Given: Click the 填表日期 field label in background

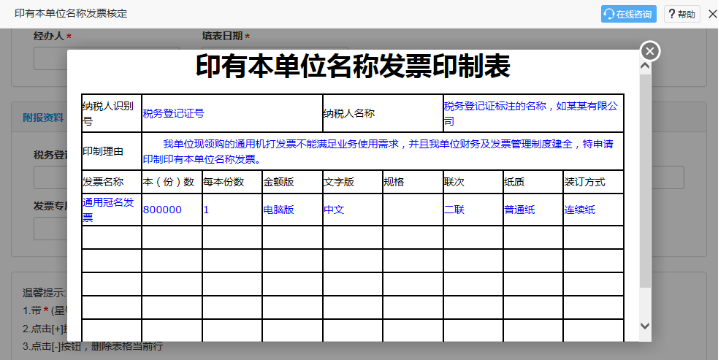Looking at the screenshot, I should (222, 36).
